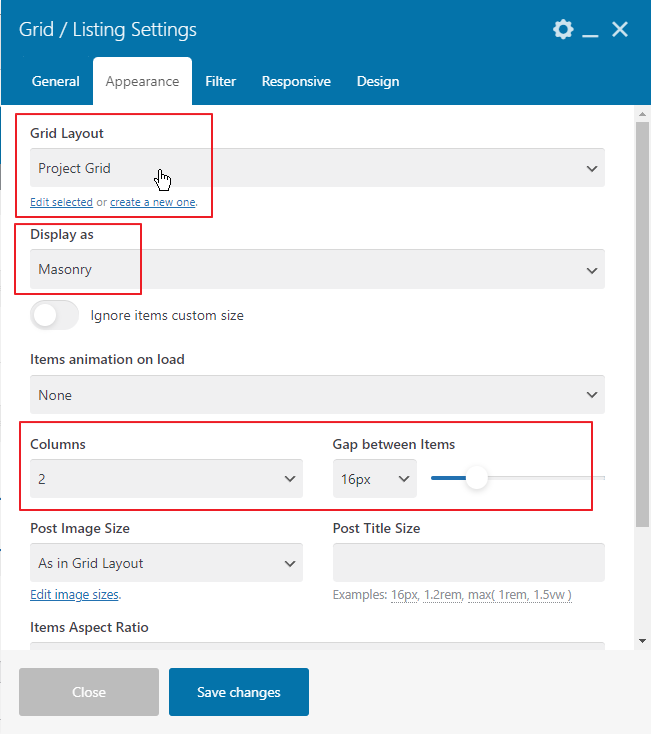The image size is (651, 734).
Task: Open Post Image Size dropdown
Action: pyautogui.click(x=166, y=563)
